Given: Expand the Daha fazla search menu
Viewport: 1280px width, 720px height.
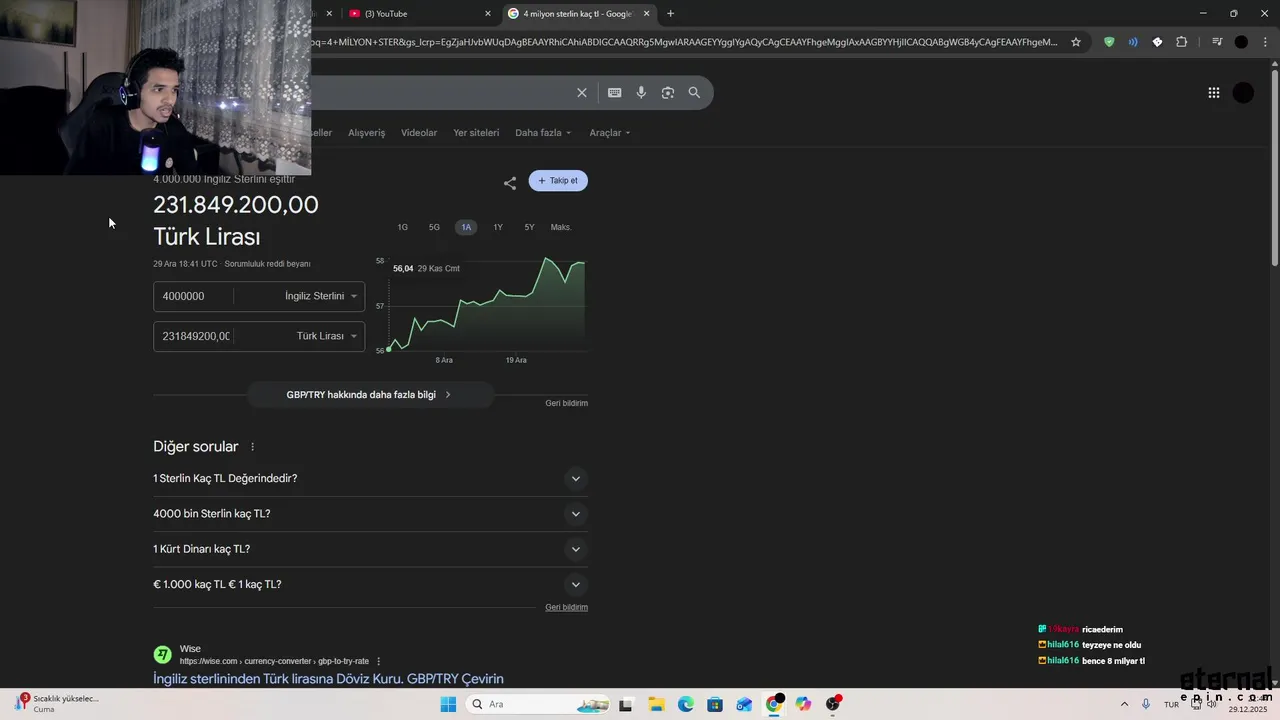Looking at the screenshot, I should 543,133.
